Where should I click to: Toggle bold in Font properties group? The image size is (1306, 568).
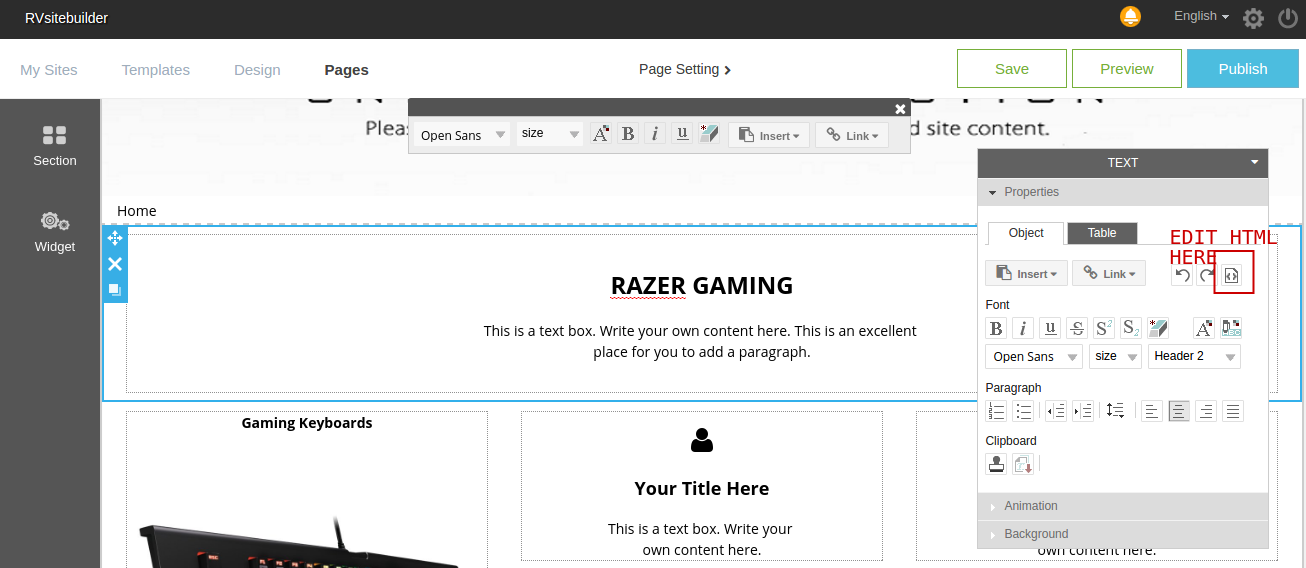996,328
